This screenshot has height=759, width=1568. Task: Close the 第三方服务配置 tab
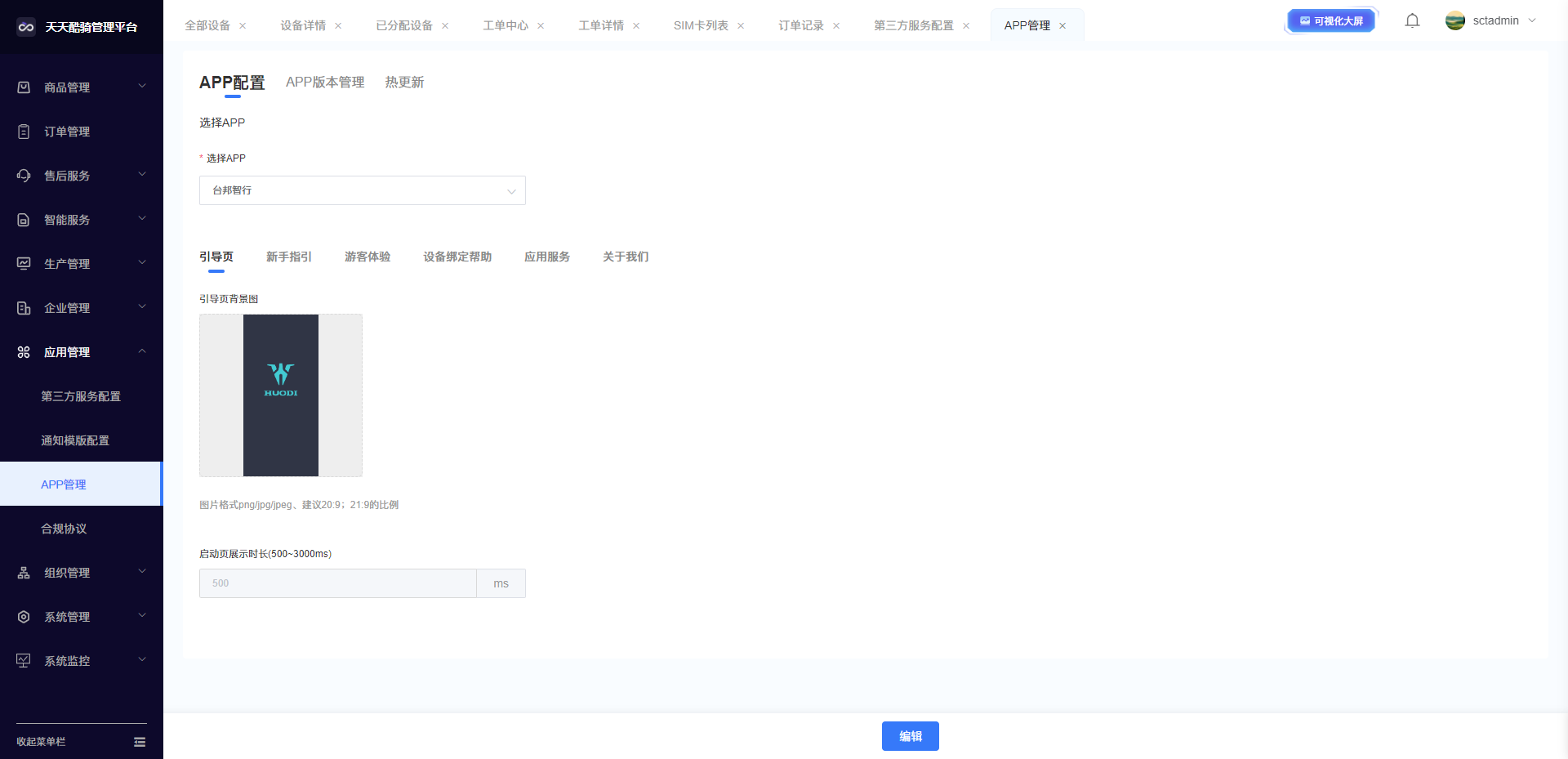click(x=966, y=26)
